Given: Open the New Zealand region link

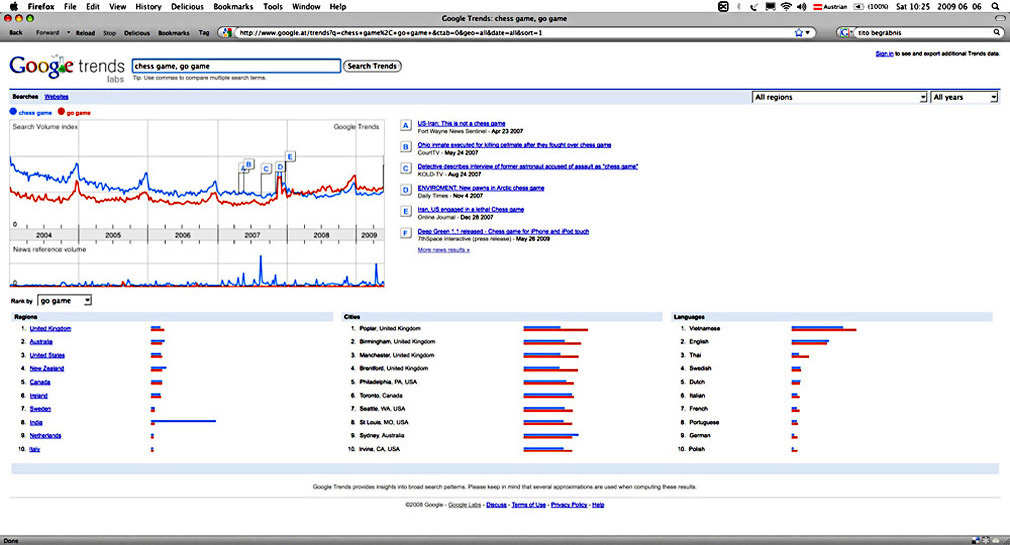Looking at the screenshot, I should coord(47,368).
